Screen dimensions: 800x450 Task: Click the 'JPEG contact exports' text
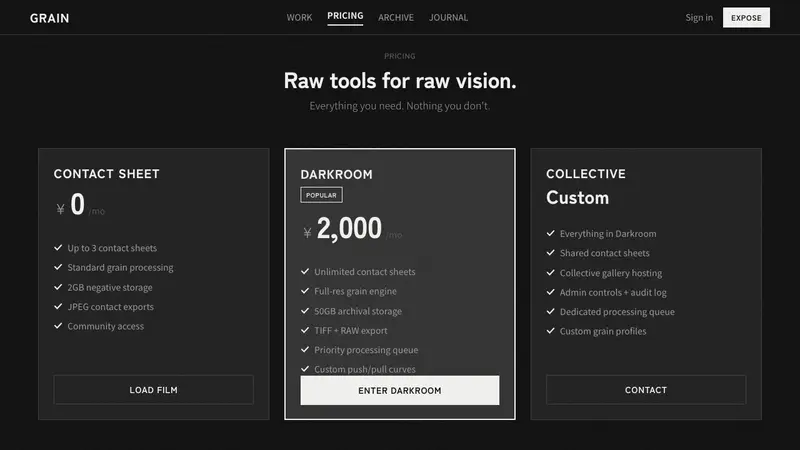[110, 307]
